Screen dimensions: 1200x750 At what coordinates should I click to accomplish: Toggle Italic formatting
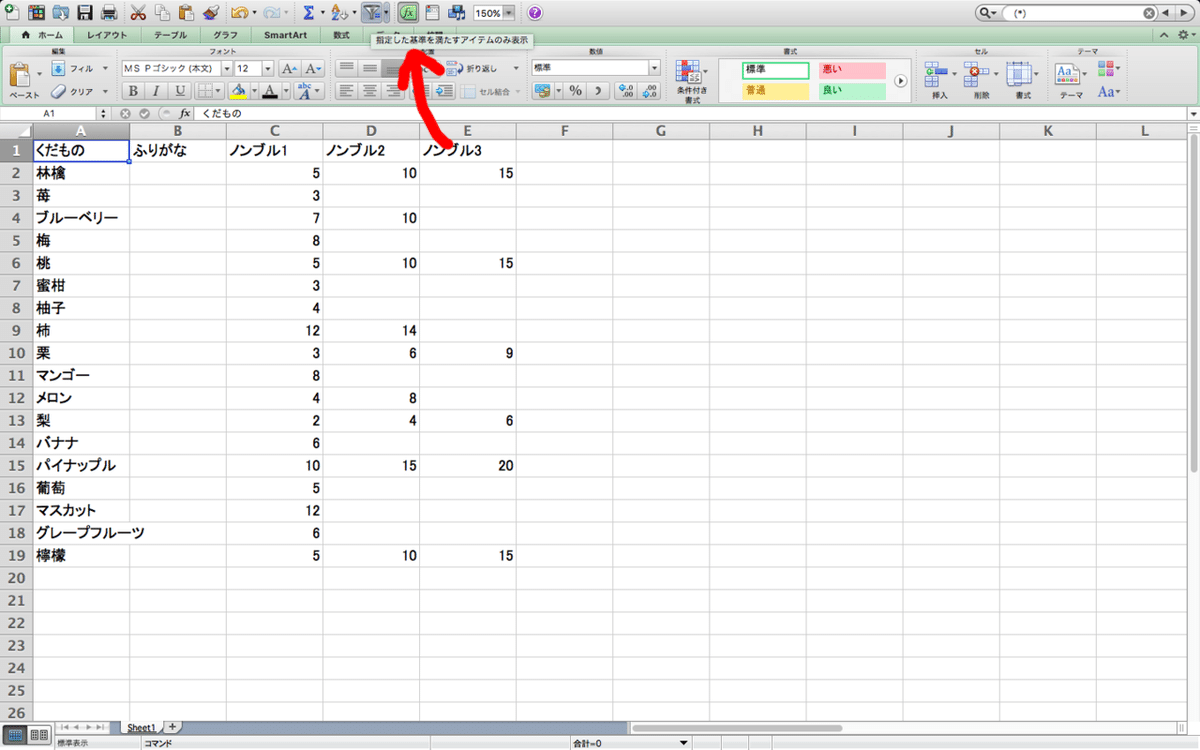[156, 91]
